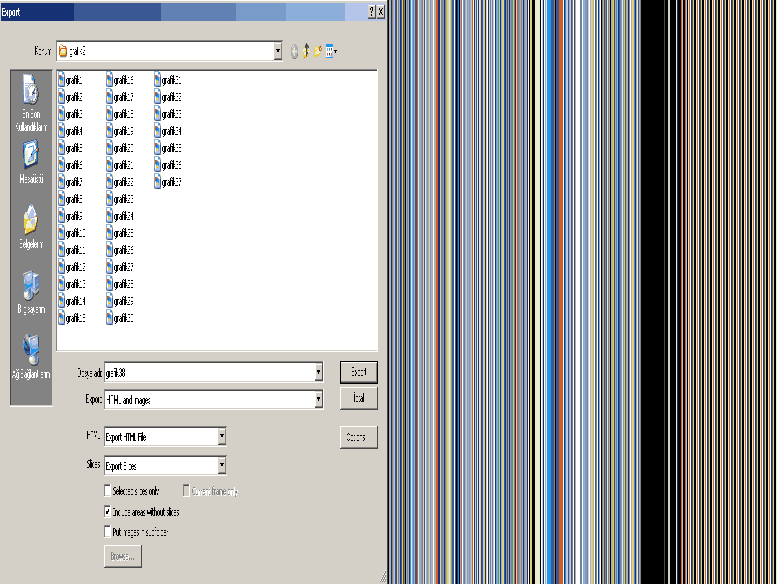Open Ağ Bağlantılarım network places shortcut
The height and width of the screenshot is (584, 777).
31,357
